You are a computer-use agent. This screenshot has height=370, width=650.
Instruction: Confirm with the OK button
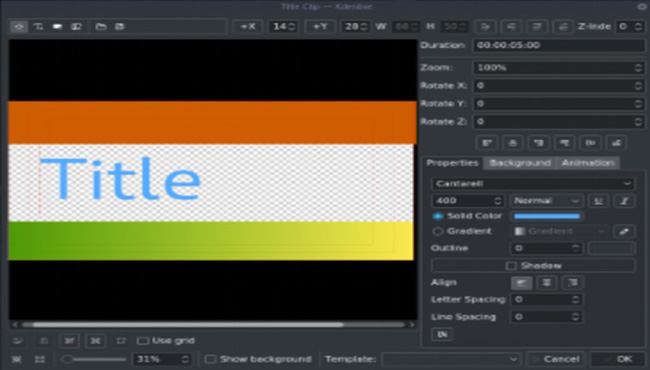click(x=618, y=359)
